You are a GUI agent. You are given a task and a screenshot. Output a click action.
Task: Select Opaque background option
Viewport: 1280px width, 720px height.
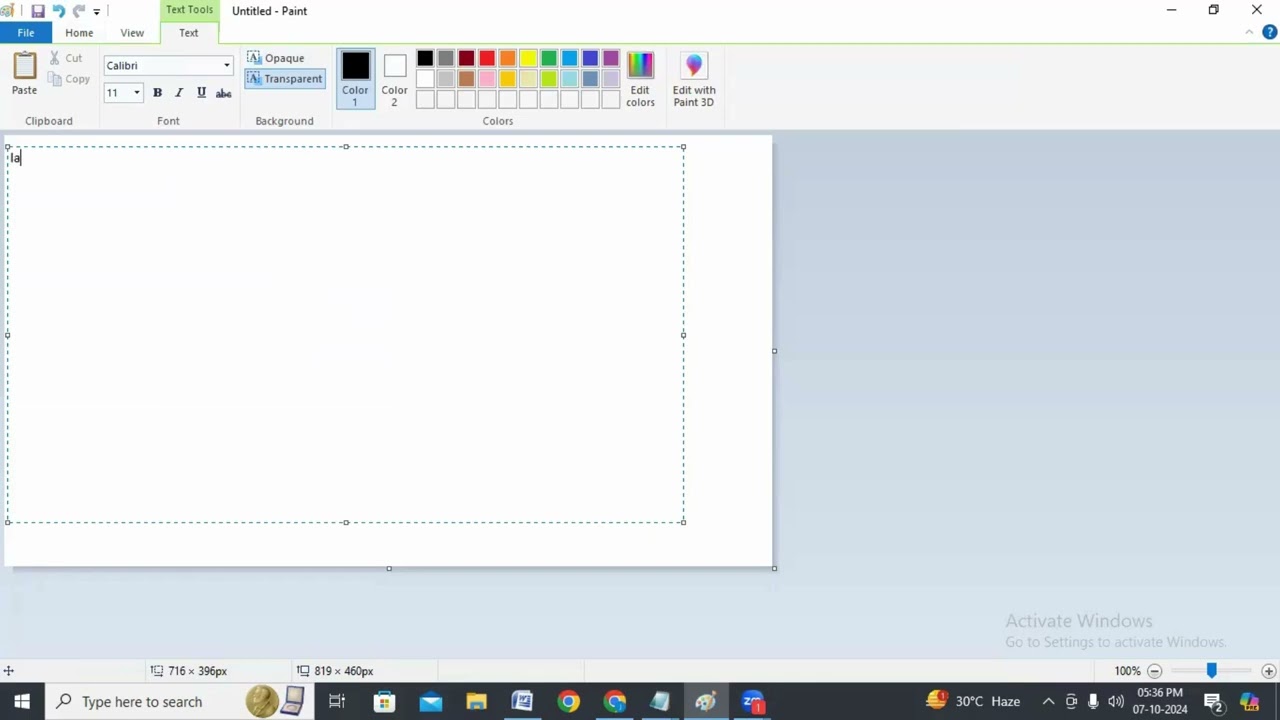tap(276, 58)
